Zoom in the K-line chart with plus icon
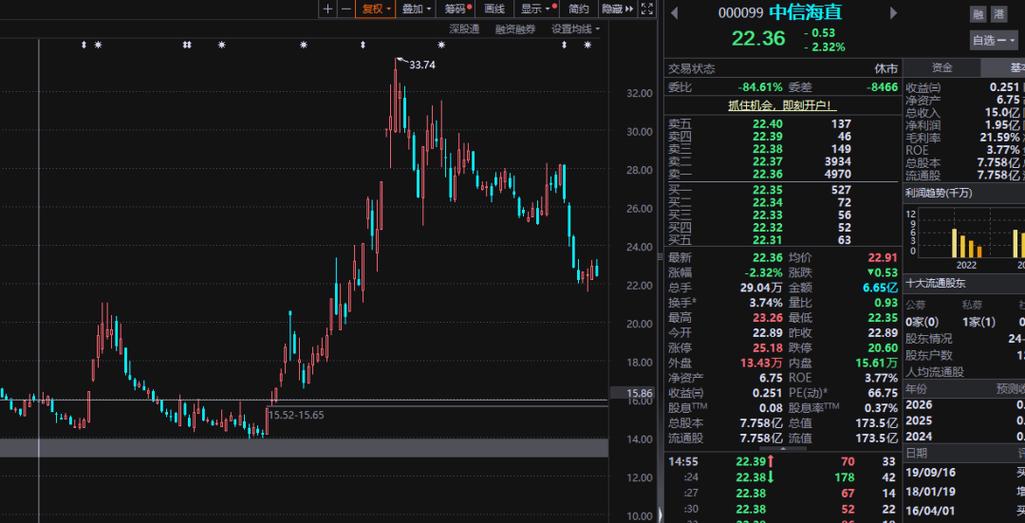Viewport: 1025px width, 523px height. point(328,9)
